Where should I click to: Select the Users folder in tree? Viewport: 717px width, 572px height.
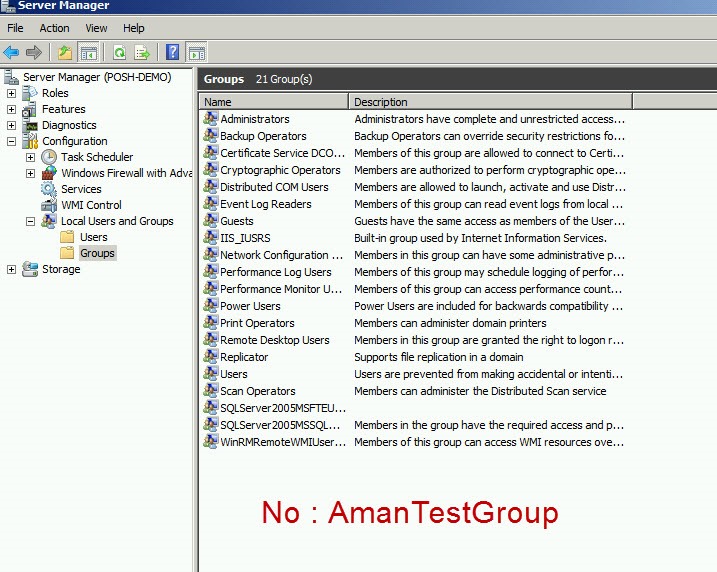(93, 237)
